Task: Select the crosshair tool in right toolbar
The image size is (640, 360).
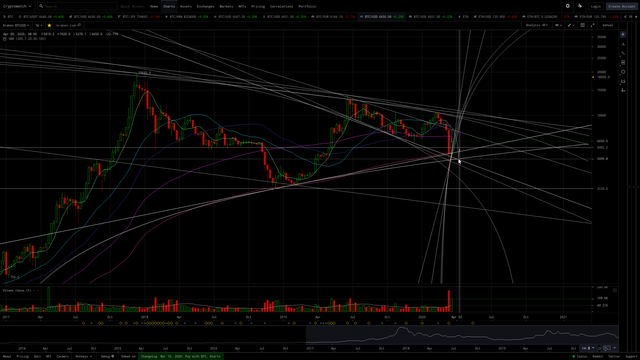Action: 623,35
